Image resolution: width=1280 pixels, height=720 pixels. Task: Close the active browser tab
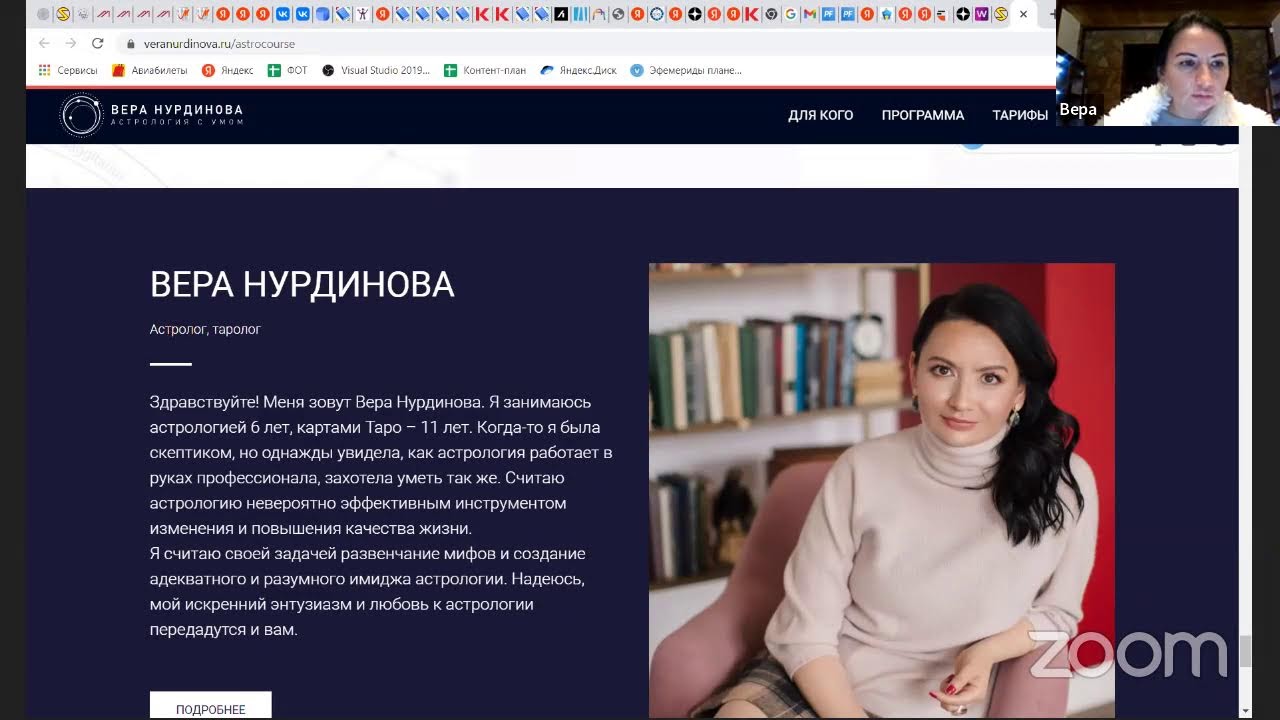tap(1023, 14)
